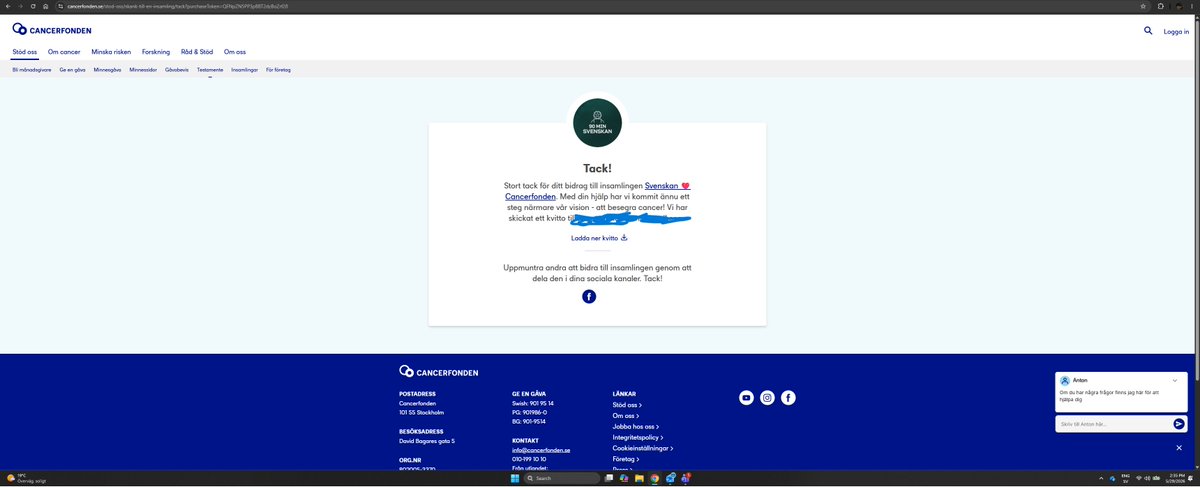This screenshot has height=487, width=1200.
Task: Open Cancerfonden's Facebook page from the footer
Action: point(788,398)
